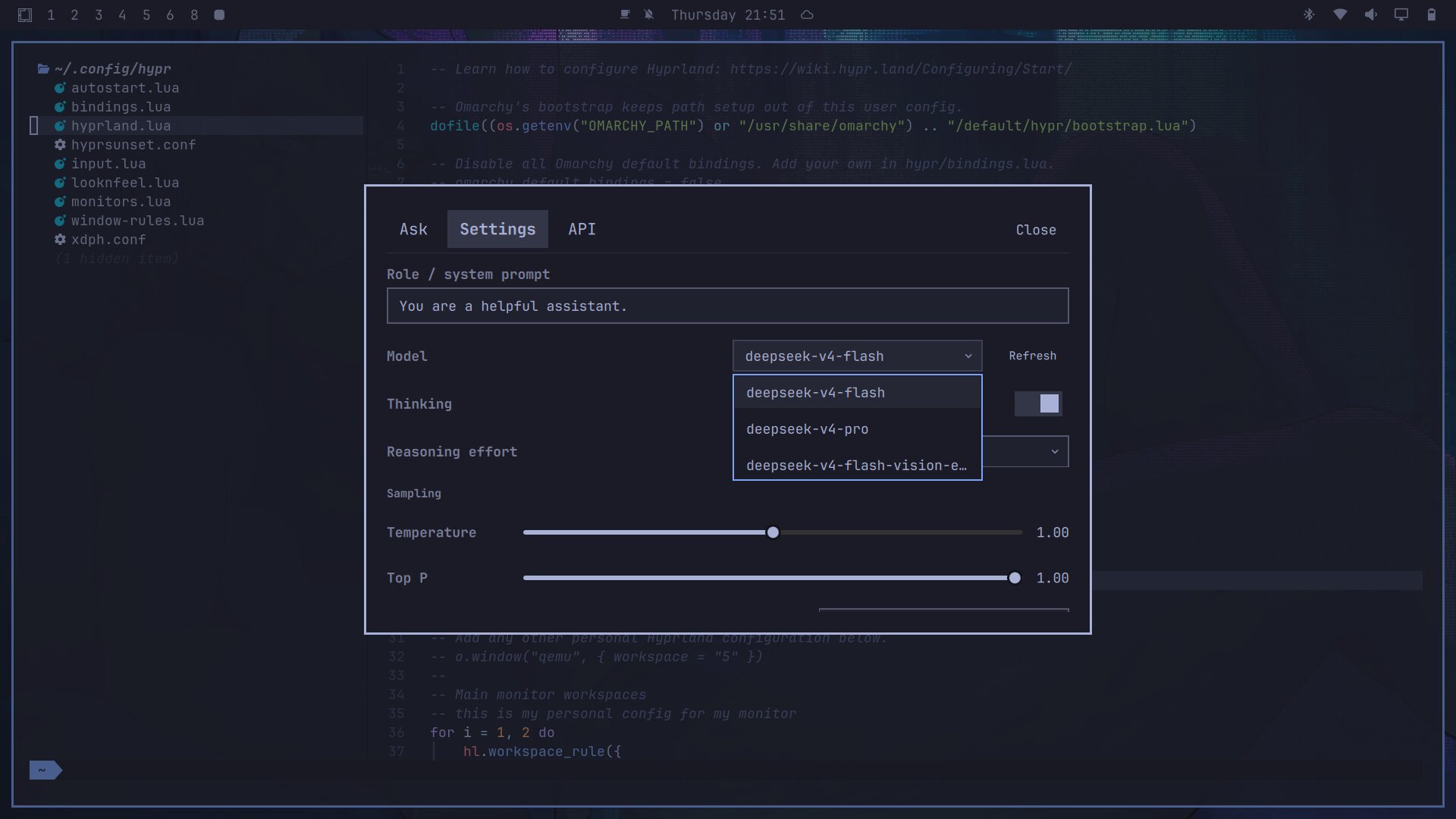The width and height of the screenshot is (1456, 819).
Task: Open the Reasoning effort dropdown
Action: pyautogui.click(x=1025, y=451)
